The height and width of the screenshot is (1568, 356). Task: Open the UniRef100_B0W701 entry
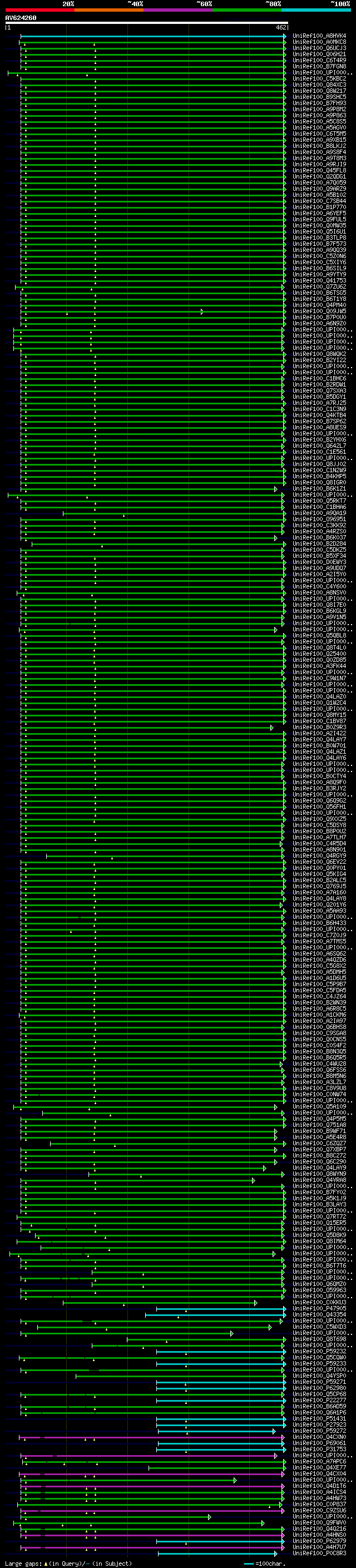tap(319, 745)
